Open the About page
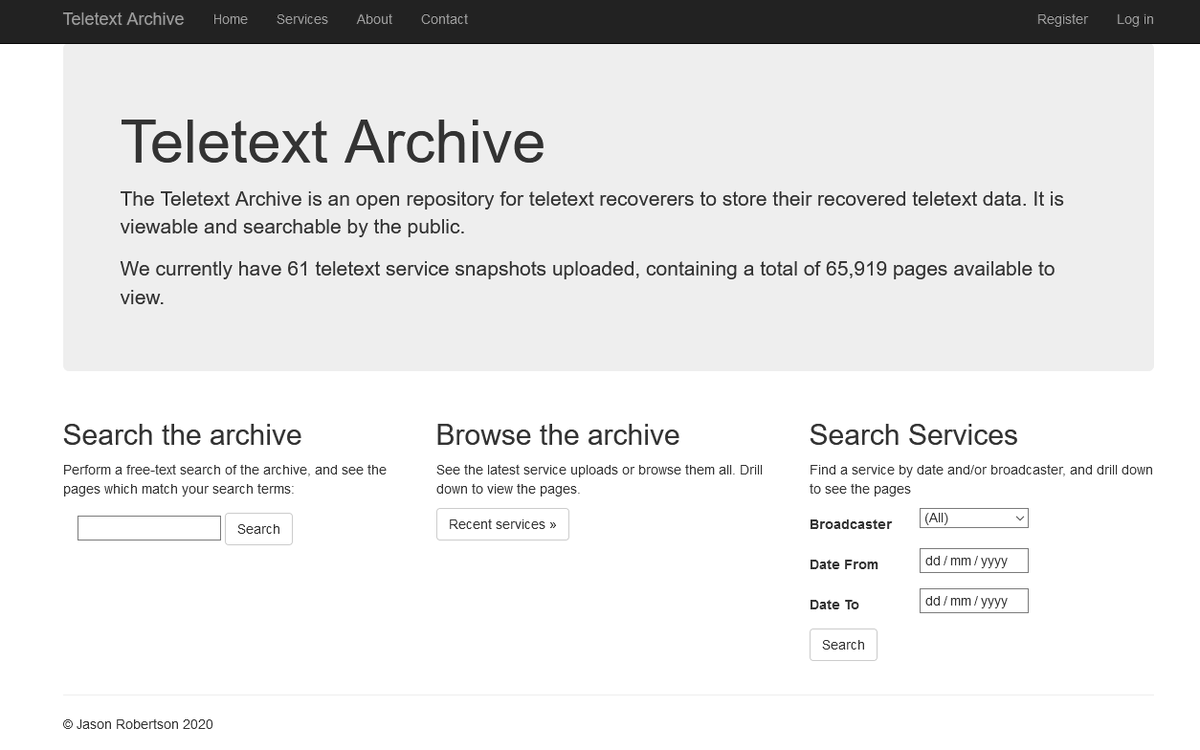 [x=374, y=19]
